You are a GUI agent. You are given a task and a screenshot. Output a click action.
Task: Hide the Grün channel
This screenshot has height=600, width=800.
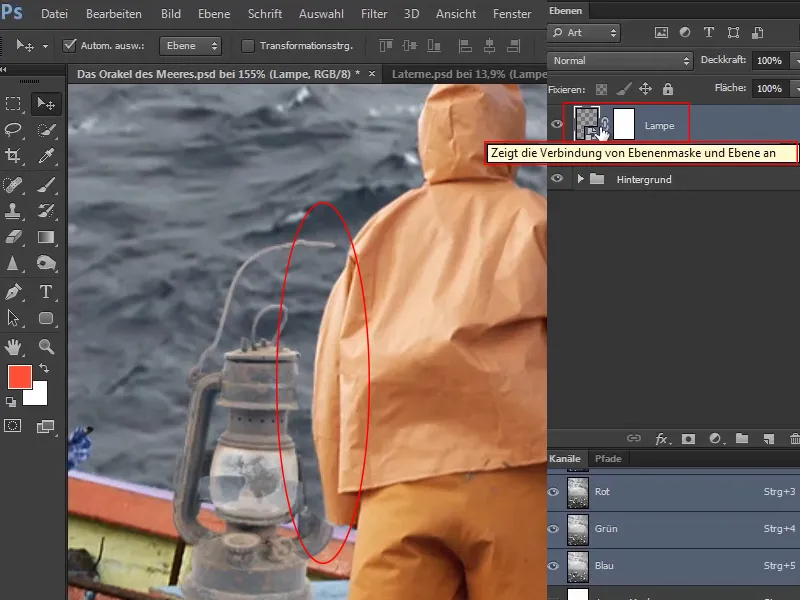pos(553,529)
